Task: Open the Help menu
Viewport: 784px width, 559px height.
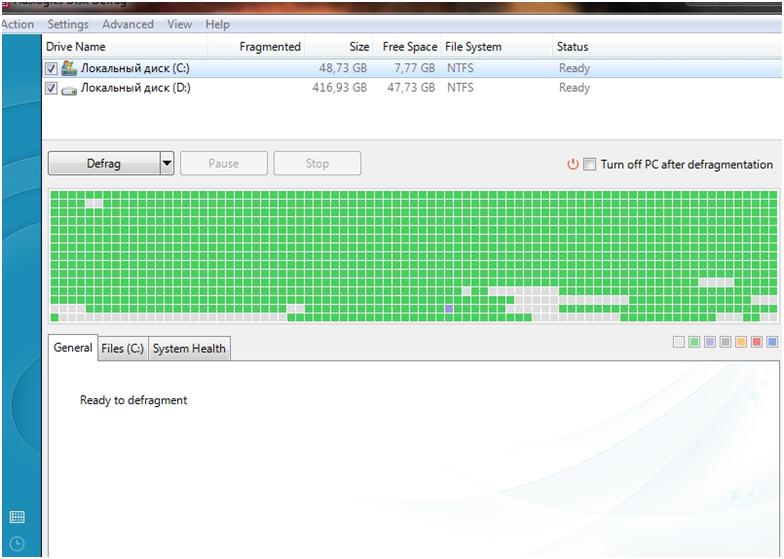Action: pyautogui.click(x=218, y=24)
